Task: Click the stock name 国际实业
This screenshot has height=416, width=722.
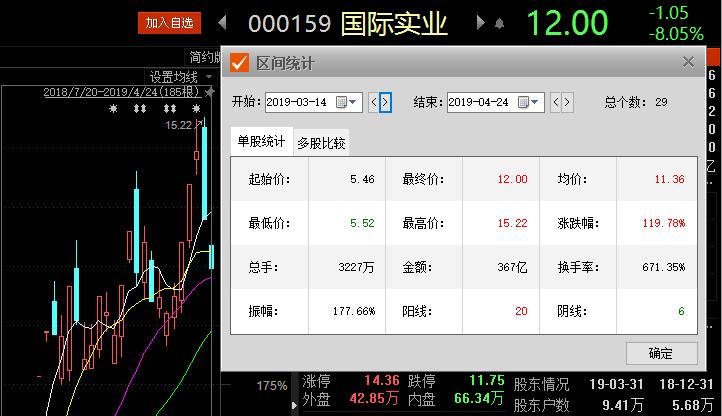Action: tap(394, 24)
